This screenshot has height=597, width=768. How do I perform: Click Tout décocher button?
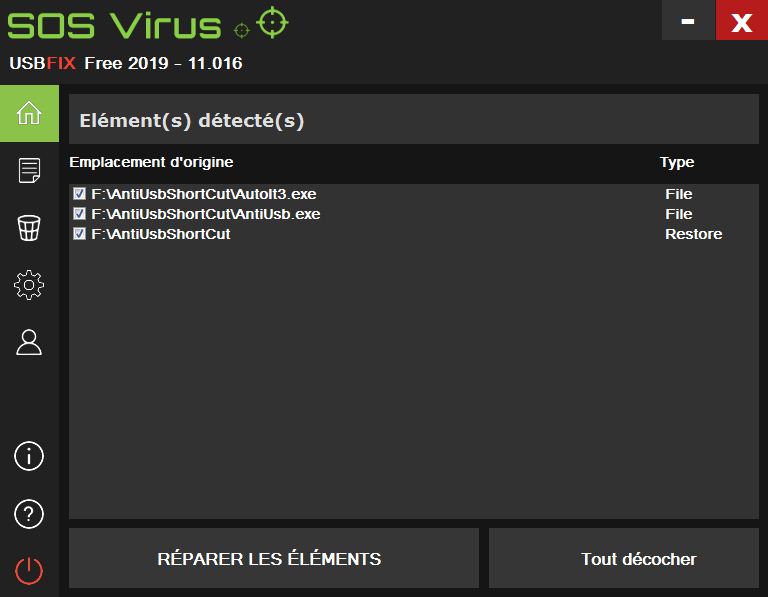(624, 558)
